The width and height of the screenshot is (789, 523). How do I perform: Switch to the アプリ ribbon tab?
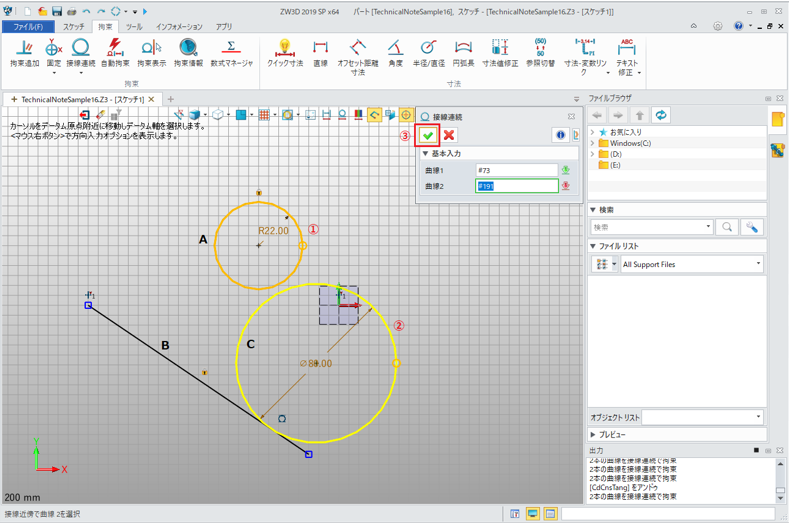(x=224, y=27)
